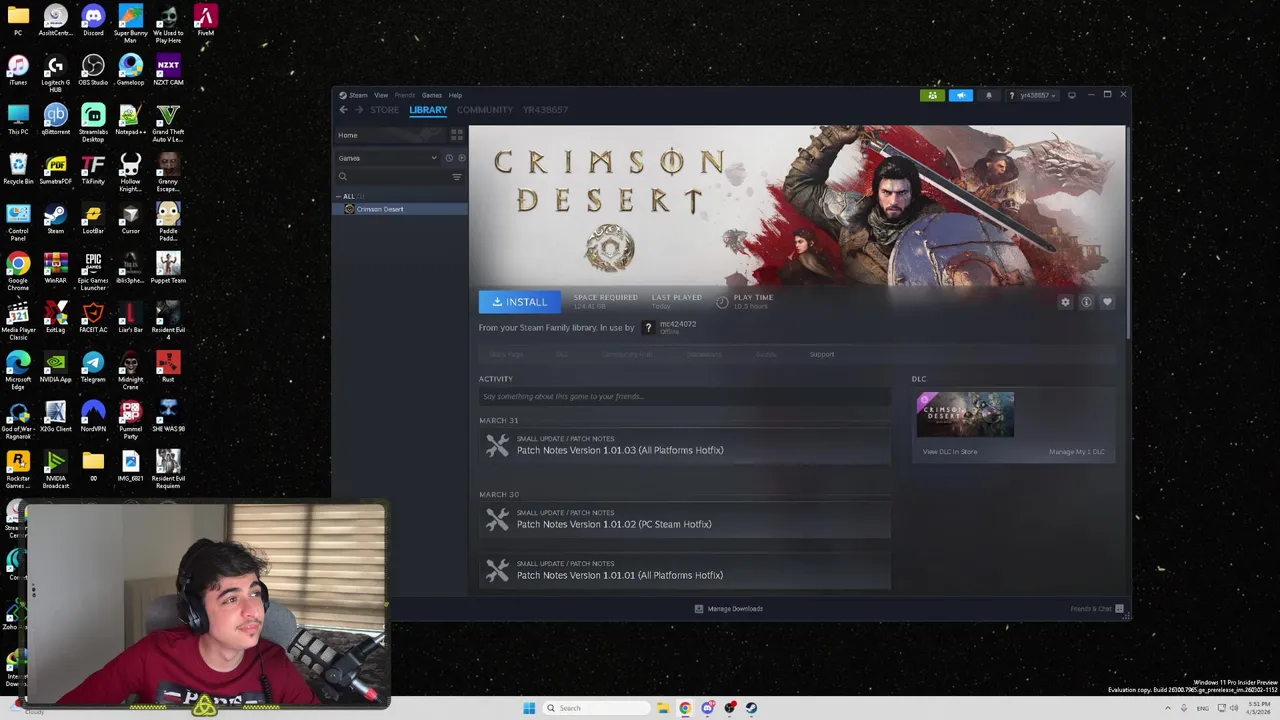The height and width of the screenshot is (720, 1280).
Task: Open the COMMUNITY tab
Action: 485,110
